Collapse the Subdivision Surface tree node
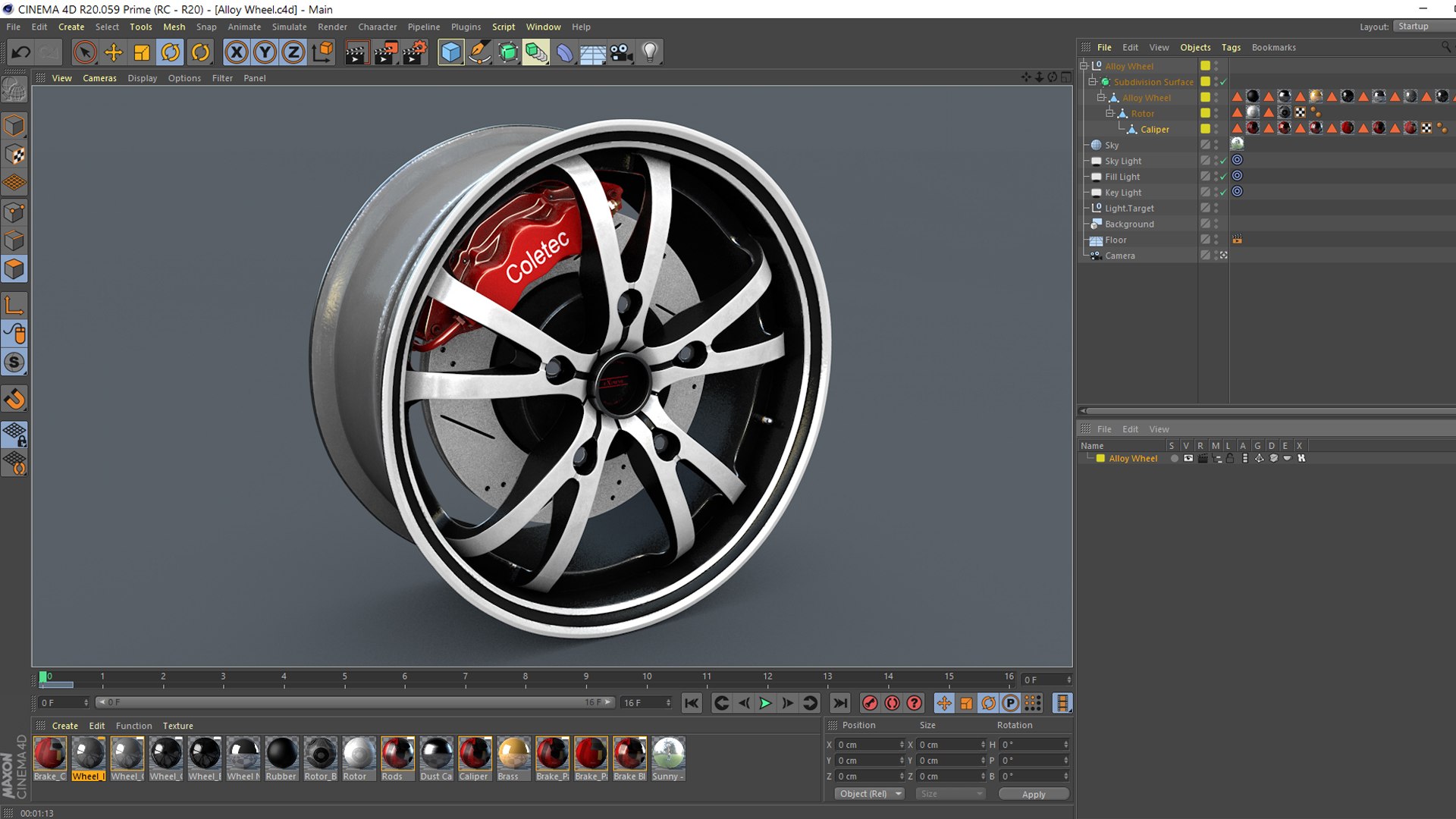The height and width of the screenshot is (819, 1456). tap(1093, 81)
